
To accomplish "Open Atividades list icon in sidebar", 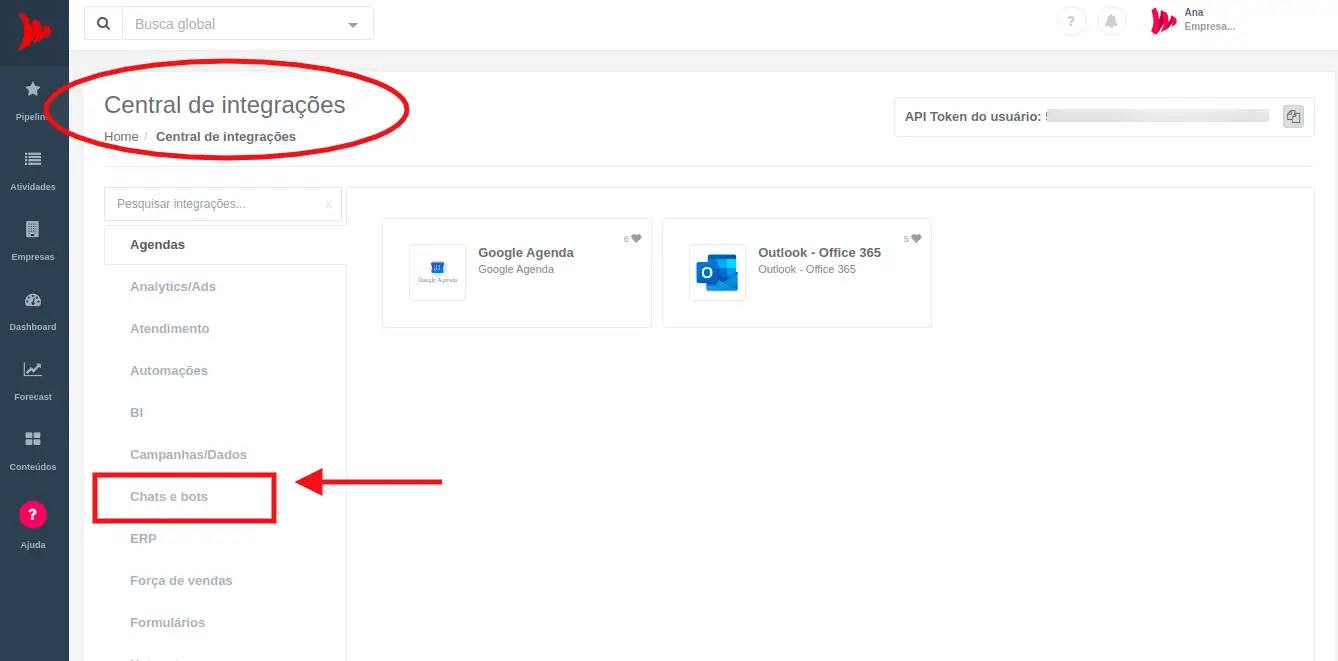I will (x=33, y=160).
